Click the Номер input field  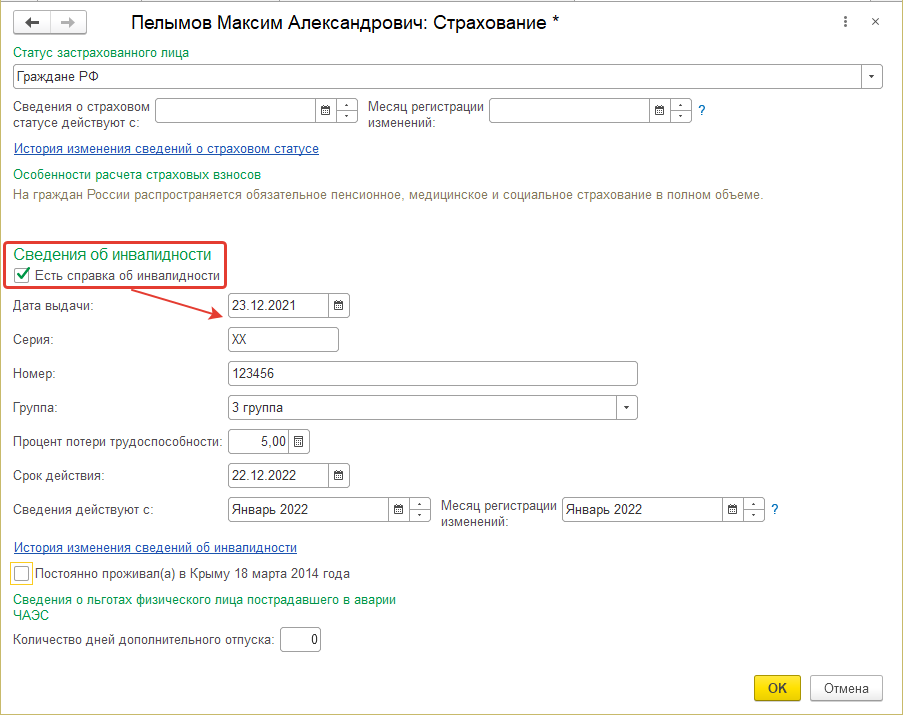coord(432,373)
